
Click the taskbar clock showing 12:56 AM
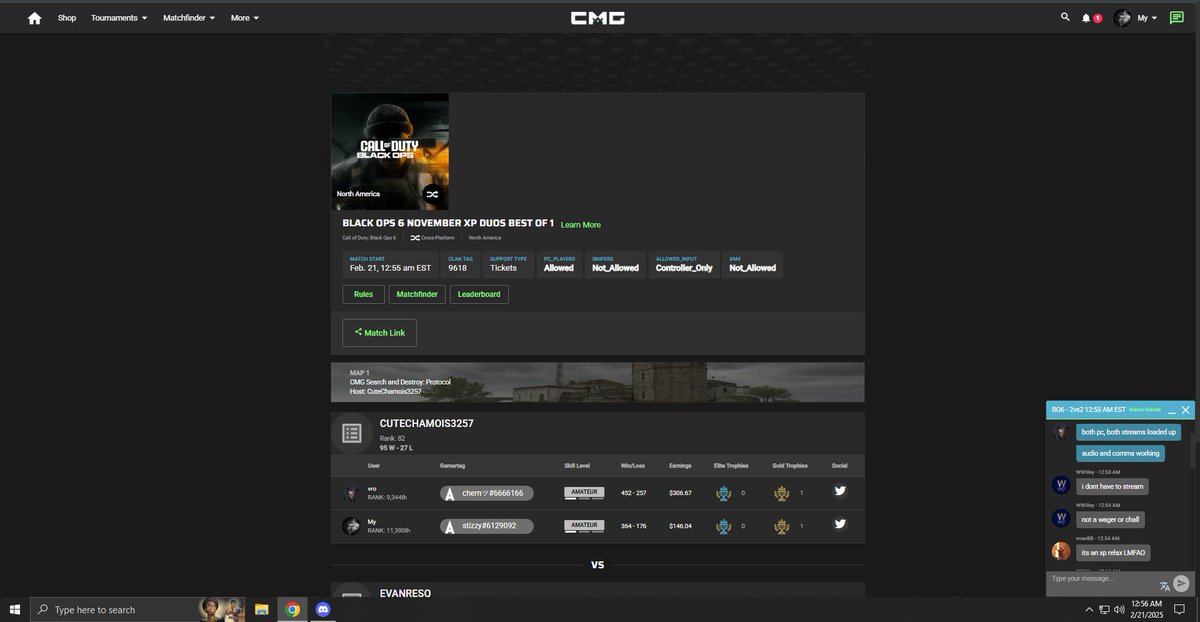coord(1147,609)
